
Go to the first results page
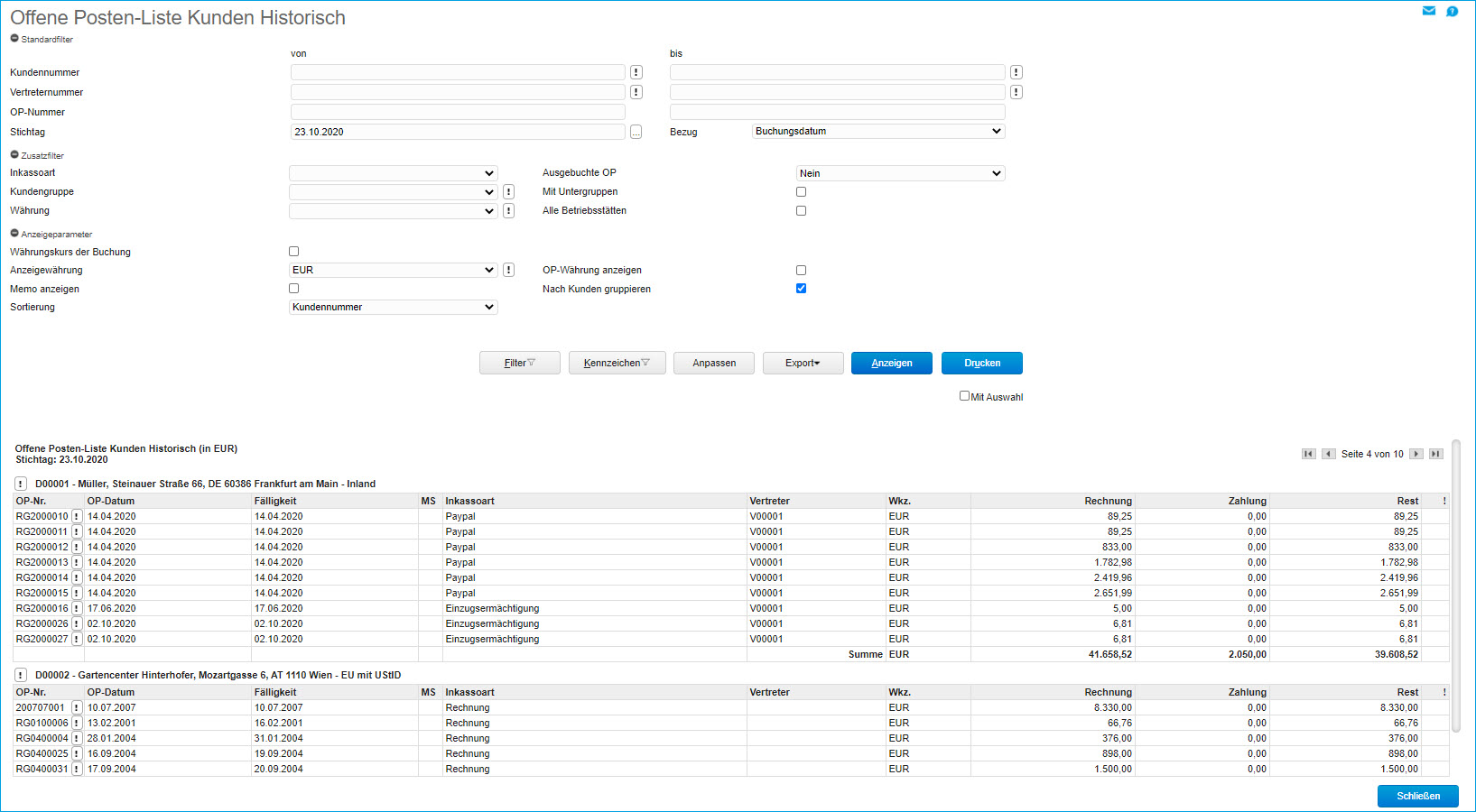[x=1308, y=454]
